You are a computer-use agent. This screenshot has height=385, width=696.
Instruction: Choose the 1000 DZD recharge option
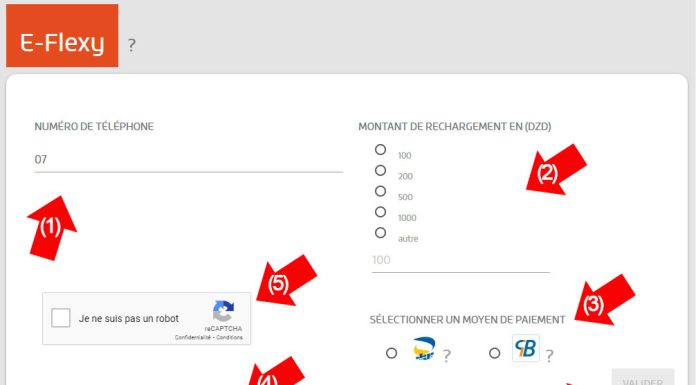[380, 212]
